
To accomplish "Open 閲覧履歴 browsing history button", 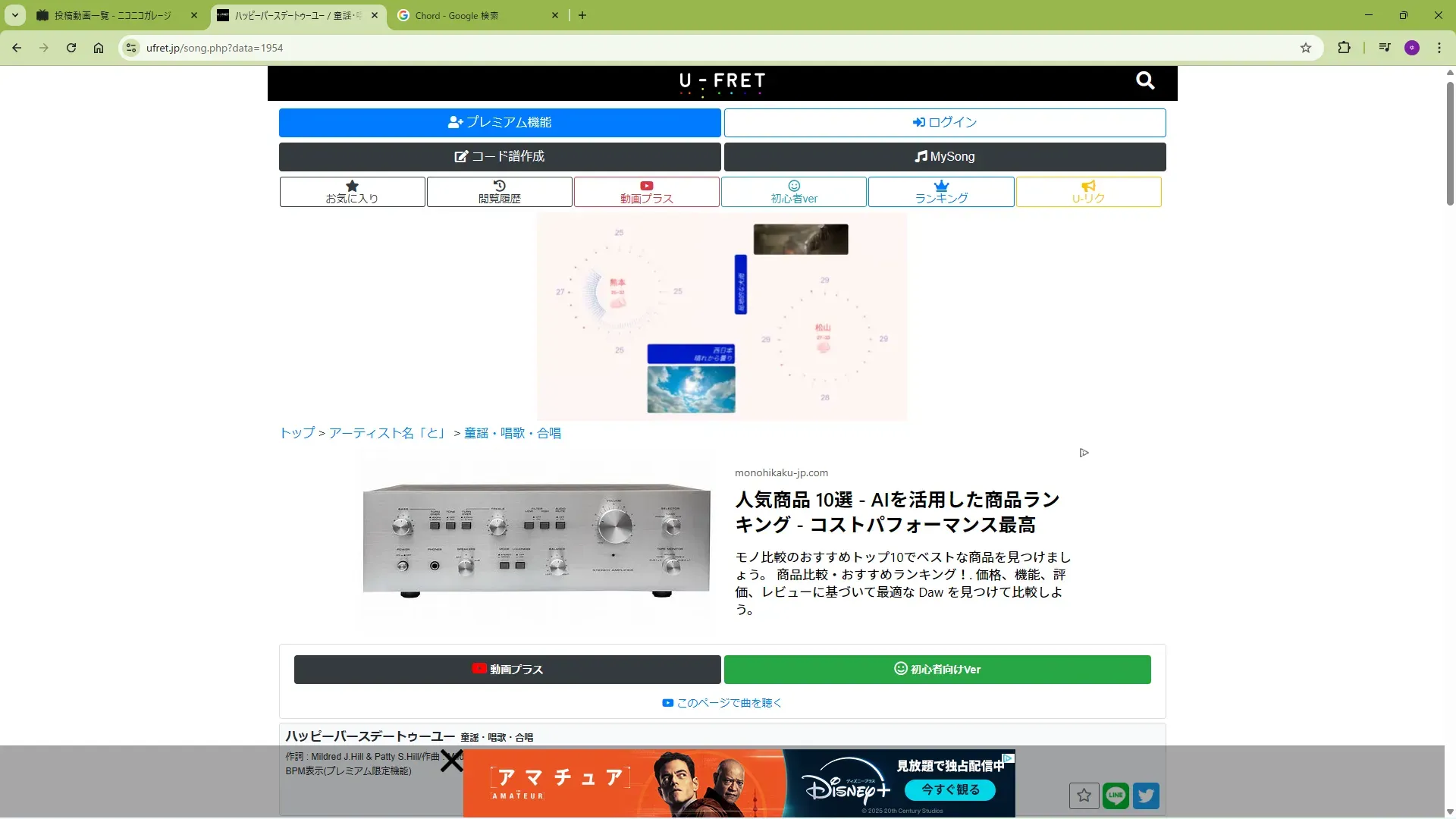I will pos(499,192).
